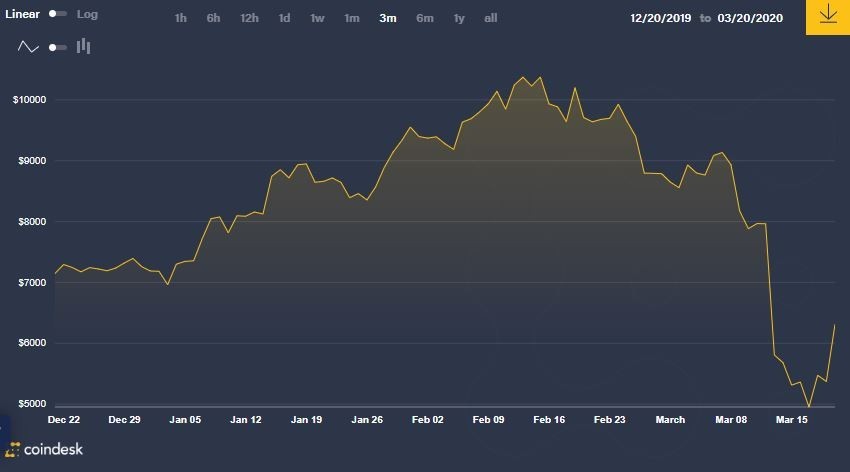The width and height of the screenshot is (850, 472).
Task: Switch to the 1h time range
Action: coord(181,18)
